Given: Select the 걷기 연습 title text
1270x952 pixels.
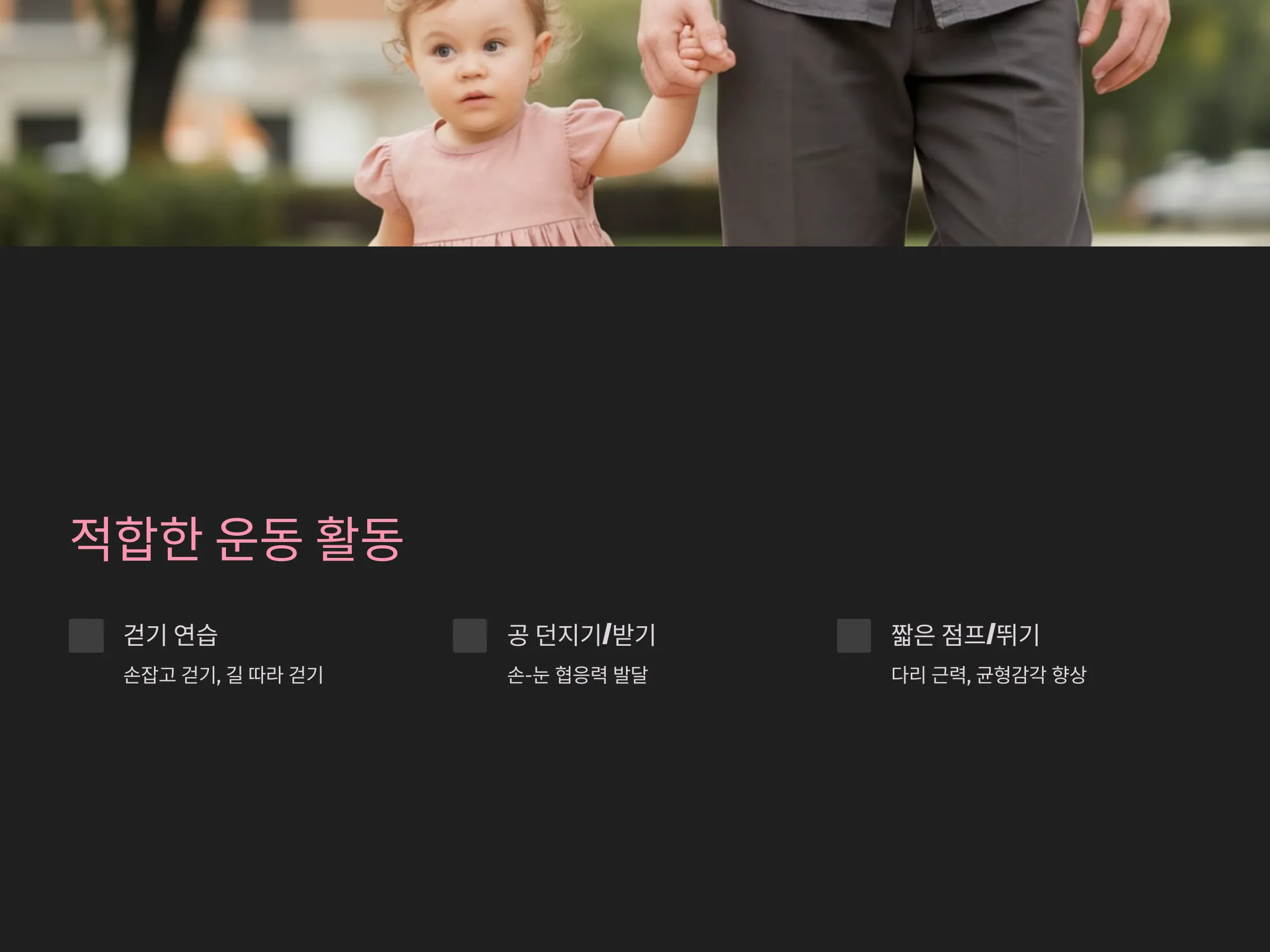Looking at the screenshot, I should click(x=170, y=635).
